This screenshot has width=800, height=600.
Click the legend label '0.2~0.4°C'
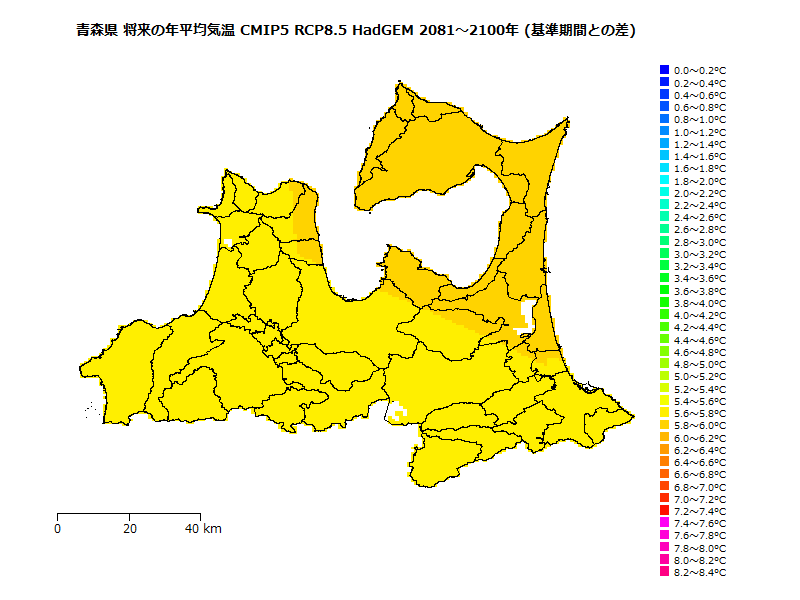[x=700, y=83]
